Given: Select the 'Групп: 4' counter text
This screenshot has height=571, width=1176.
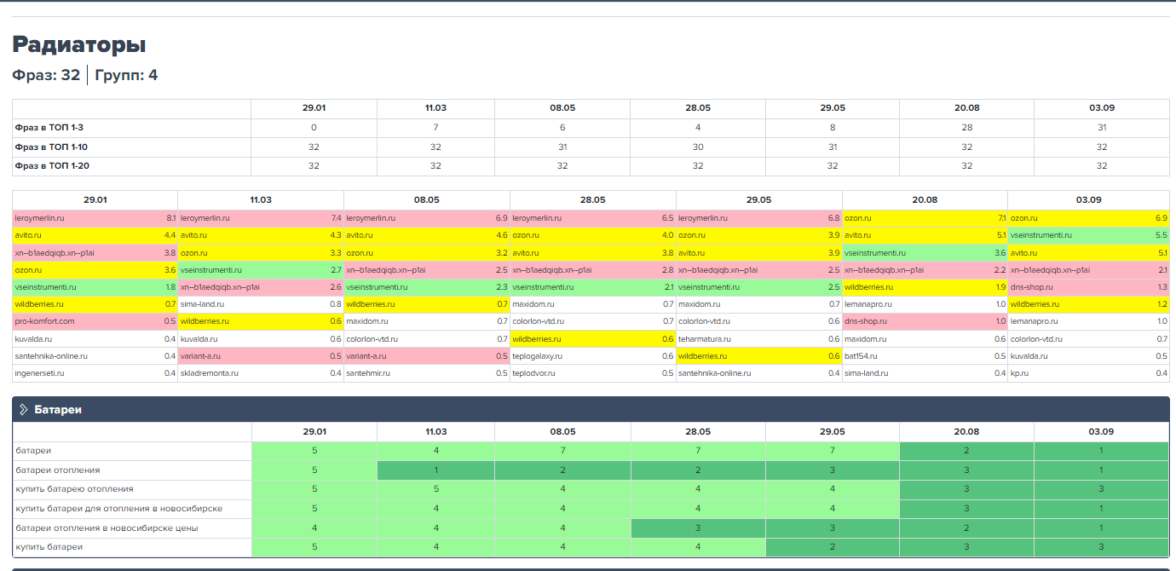Looking at the screenshot, I should pos(126,75).
